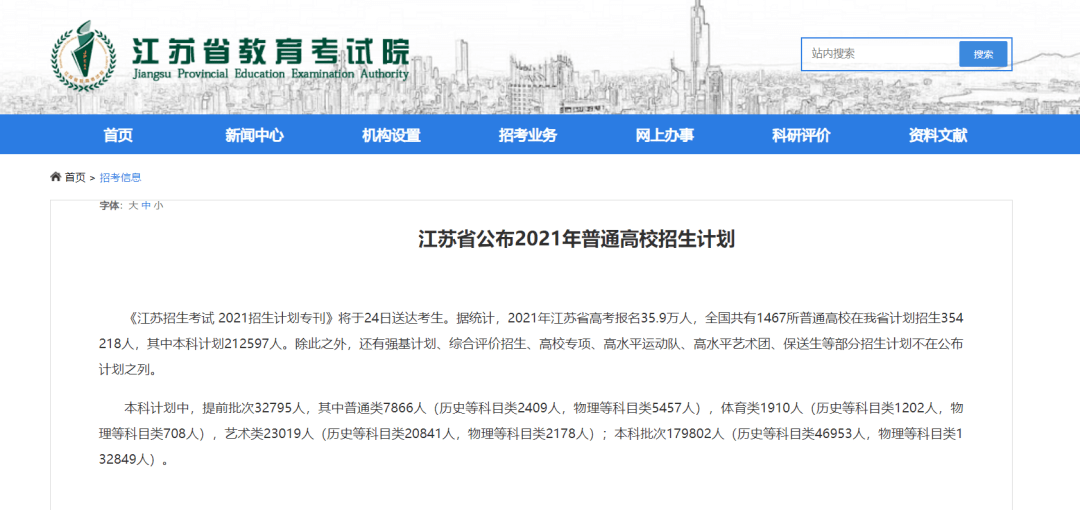This screenshot has width=1080, height=510.
Task: Click 招考信息 breadcrumb link
Action: pos(121,178)
